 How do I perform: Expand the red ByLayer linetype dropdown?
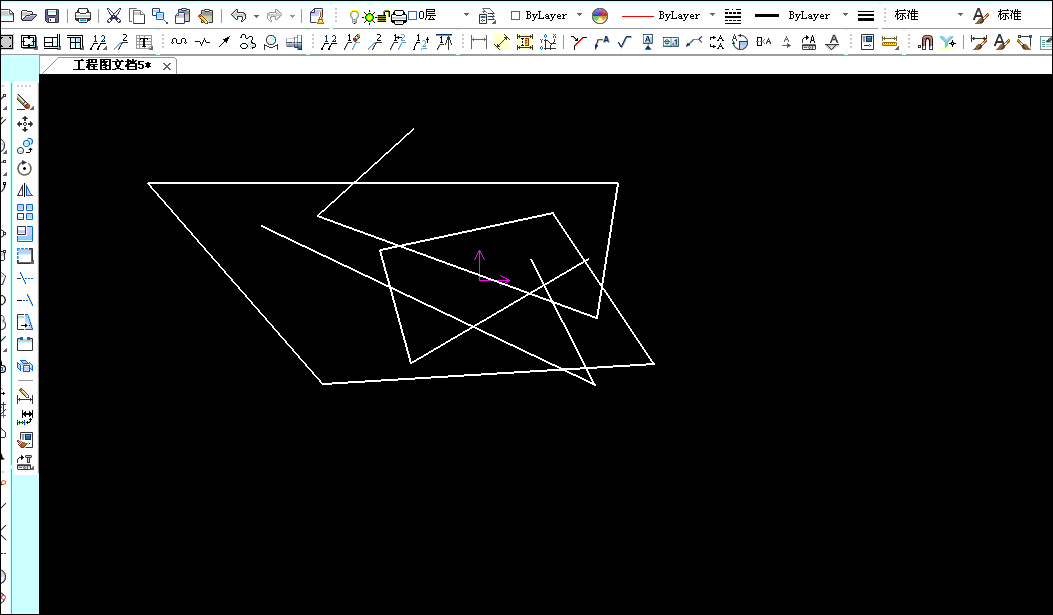click(x=712, y=16)
